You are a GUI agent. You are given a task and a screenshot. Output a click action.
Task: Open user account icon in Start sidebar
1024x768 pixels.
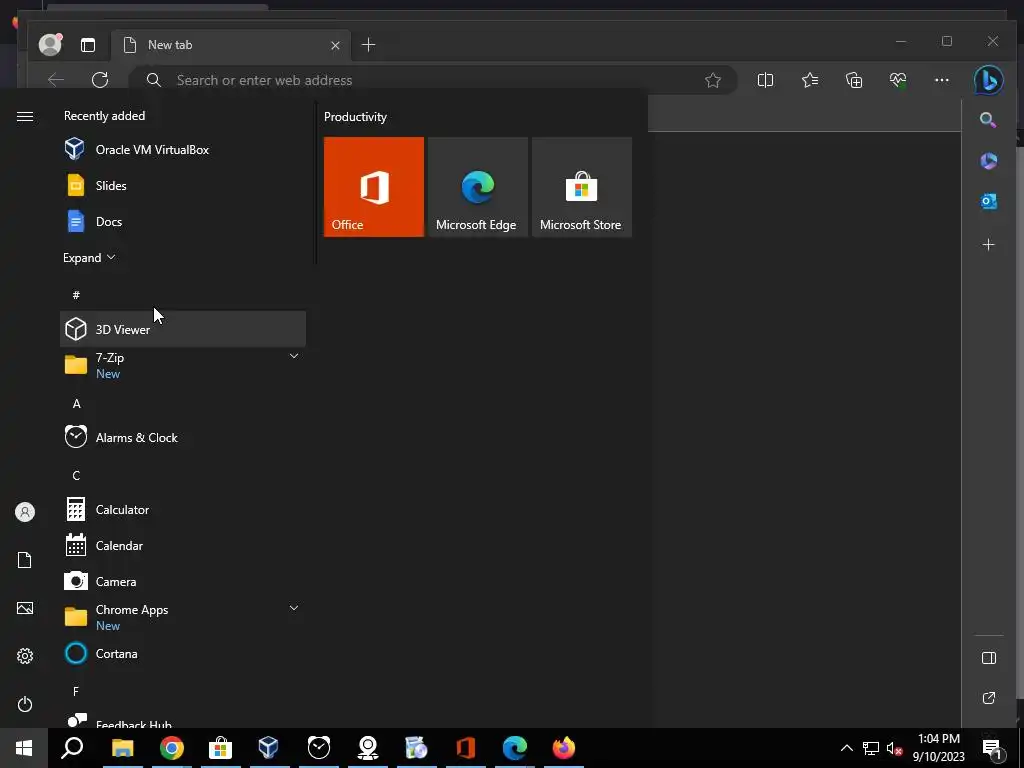(x=25, y=512)
